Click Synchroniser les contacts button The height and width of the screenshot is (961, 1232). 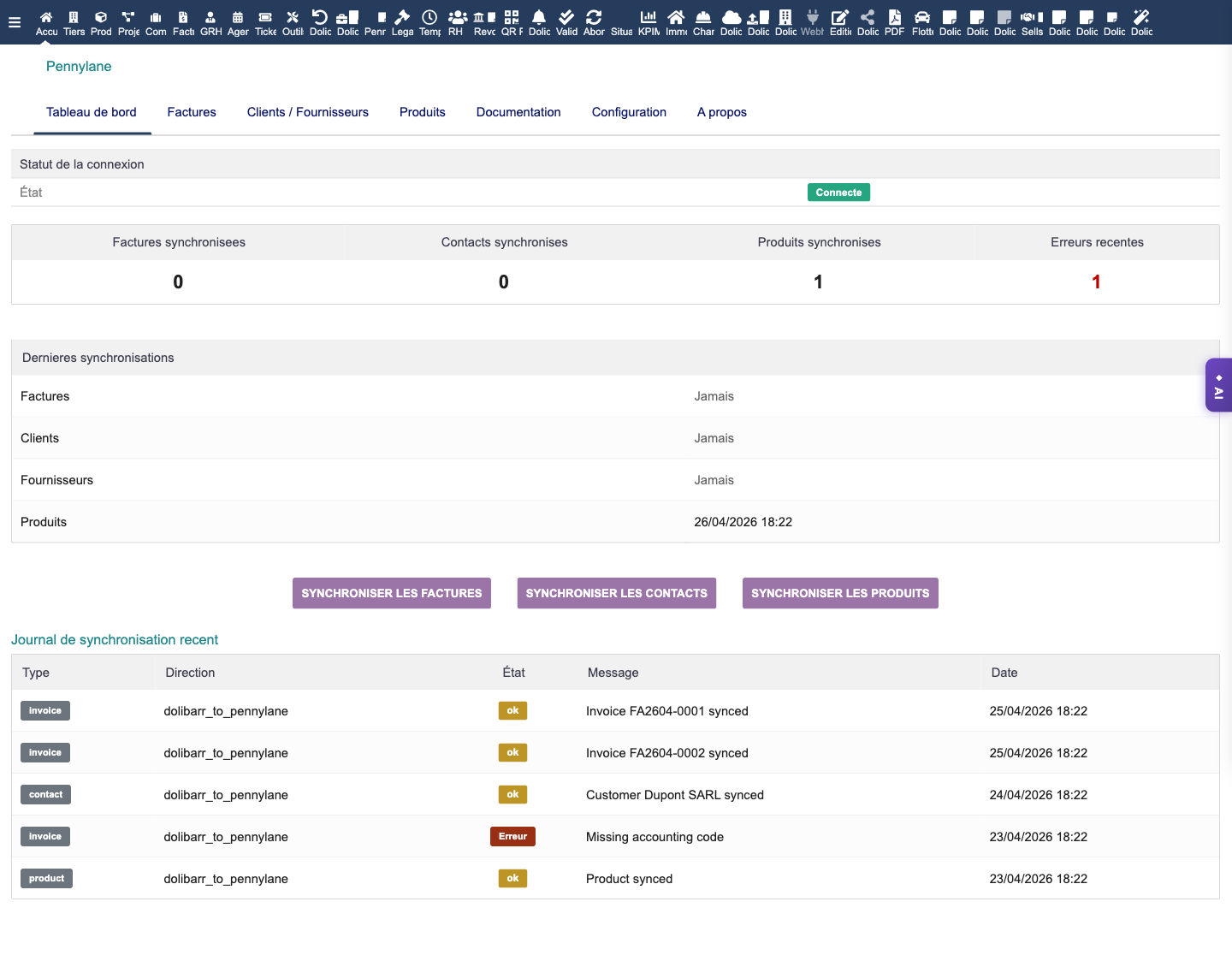[x=617, y=593]
